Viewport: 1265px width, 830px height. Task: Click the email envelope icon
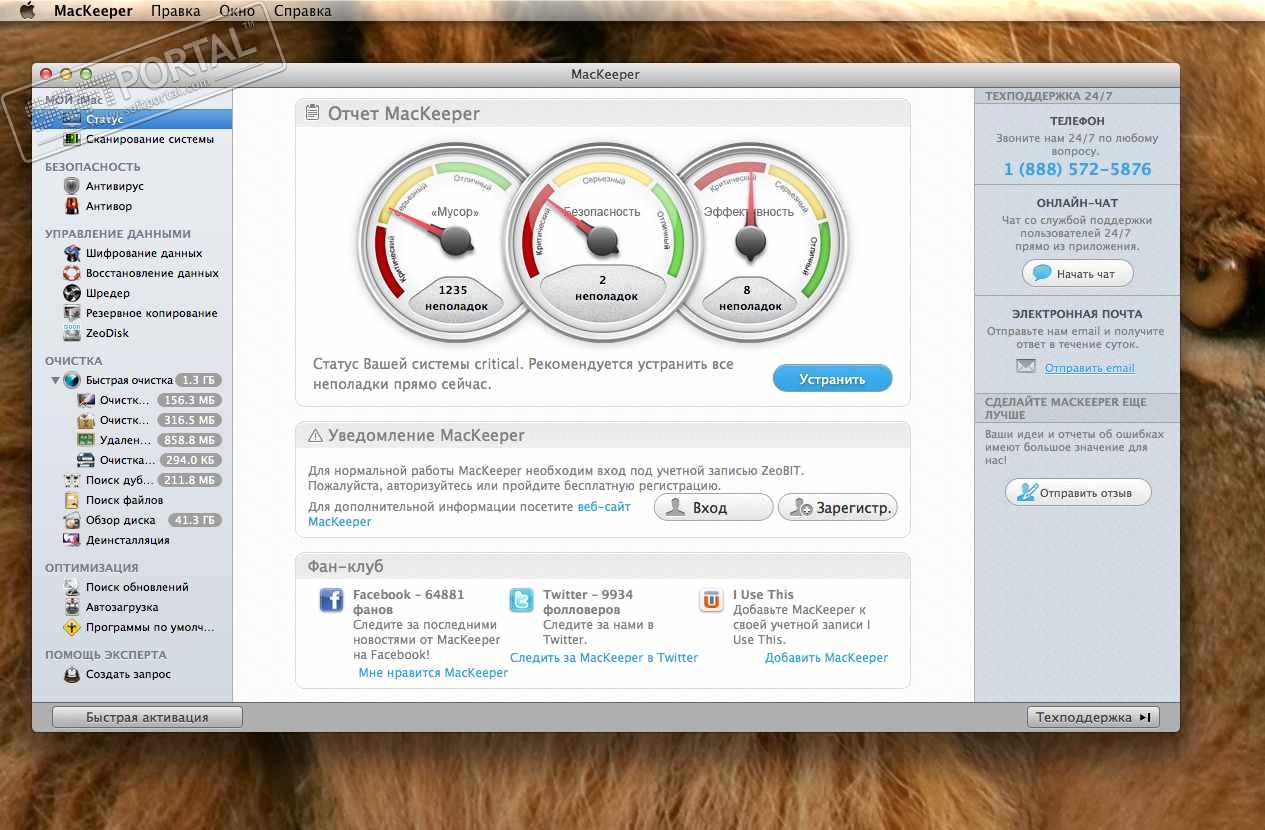pyautogui.click(x=1026, y=367)
